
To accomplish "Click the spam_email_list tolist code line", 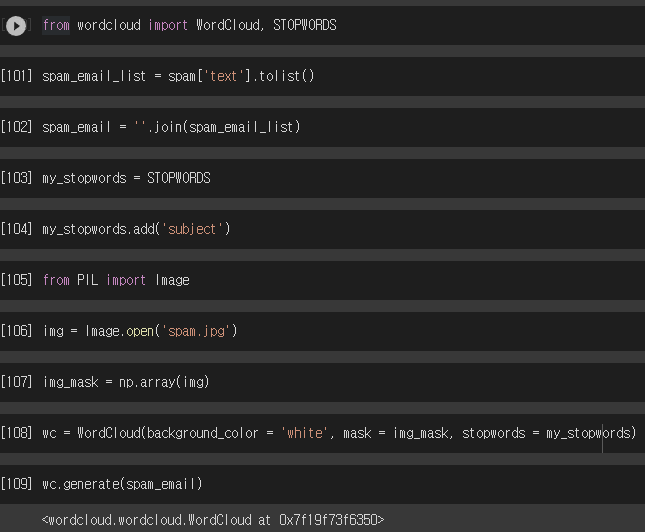I will (x=178, y=76).
